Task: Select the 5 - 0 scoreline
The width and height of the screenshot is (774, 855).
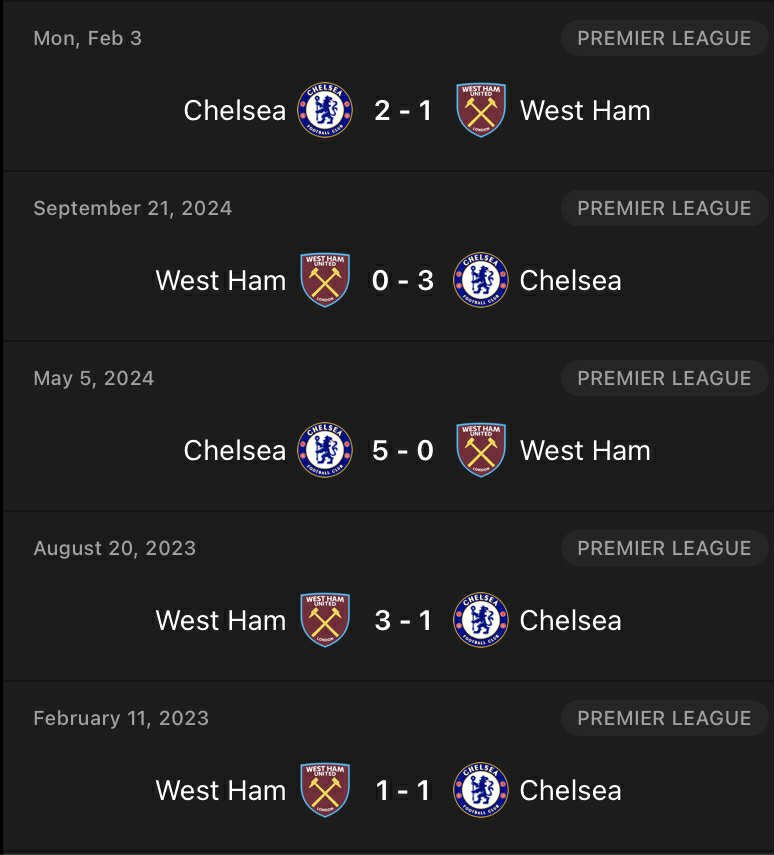Action: click(x=403, y=450)
